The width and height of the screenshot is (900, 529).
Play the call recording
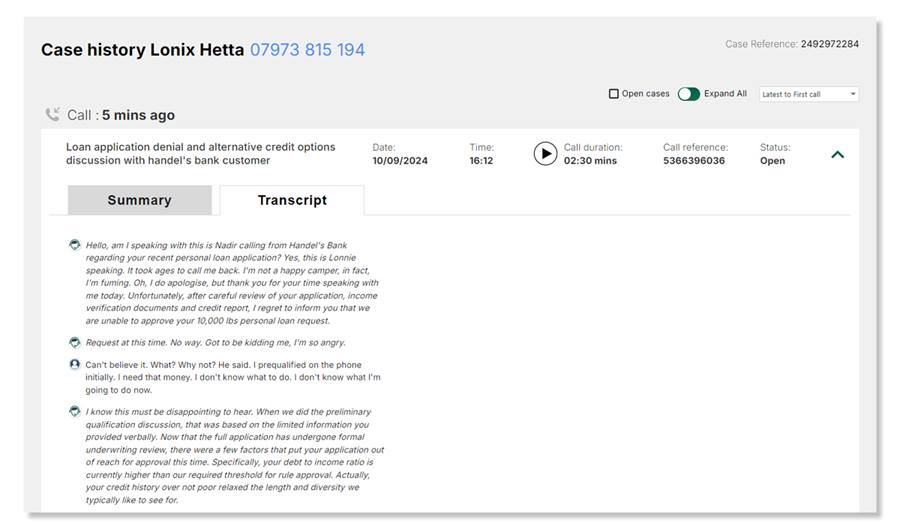(x=545, y=153)
